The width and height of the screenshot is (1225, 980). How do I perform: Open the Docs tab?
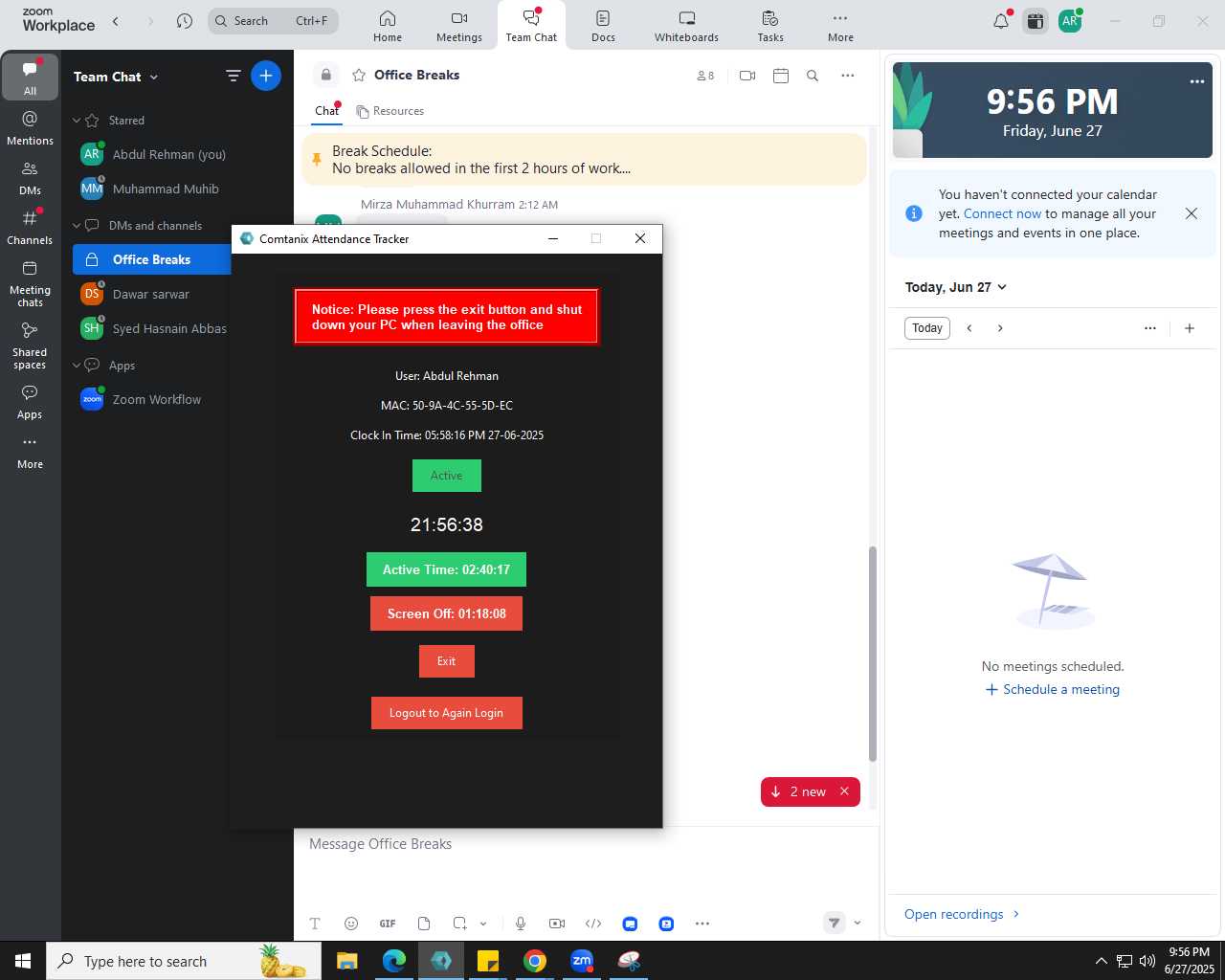(x=603, y=26)
